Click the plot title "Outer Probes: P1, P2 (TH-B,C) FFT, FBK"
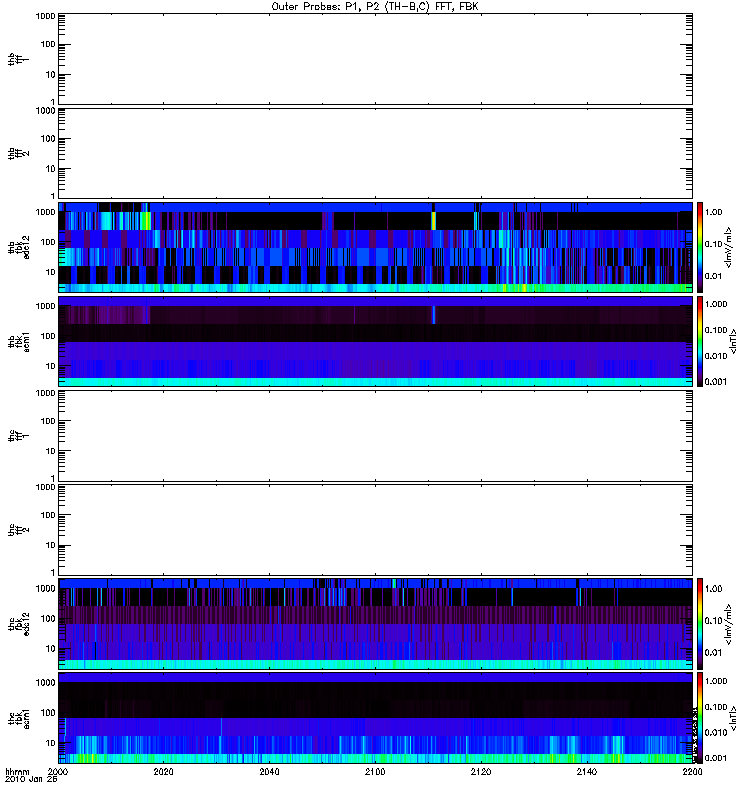Image resolution: width=750 pixels, height=800 pixels. tap(375, 7)
